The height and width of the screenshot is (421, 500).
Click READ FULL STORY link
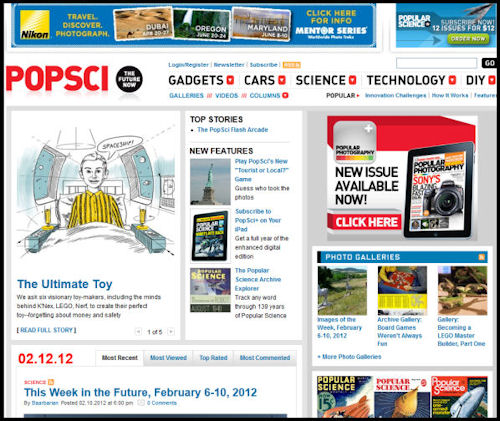(47, 330)
